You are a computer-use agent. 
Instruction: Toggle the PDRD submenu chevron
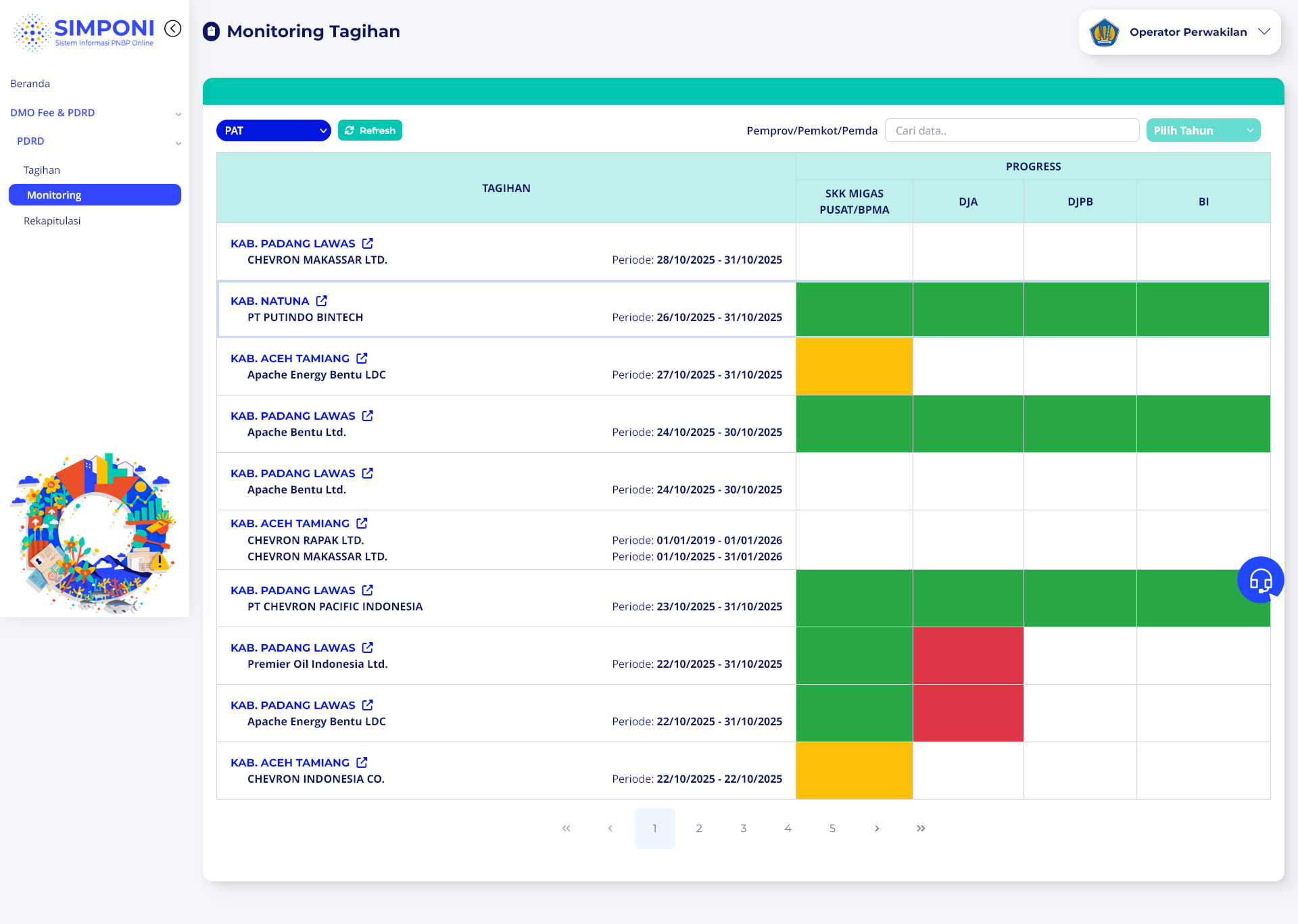(x=178, y=143)
